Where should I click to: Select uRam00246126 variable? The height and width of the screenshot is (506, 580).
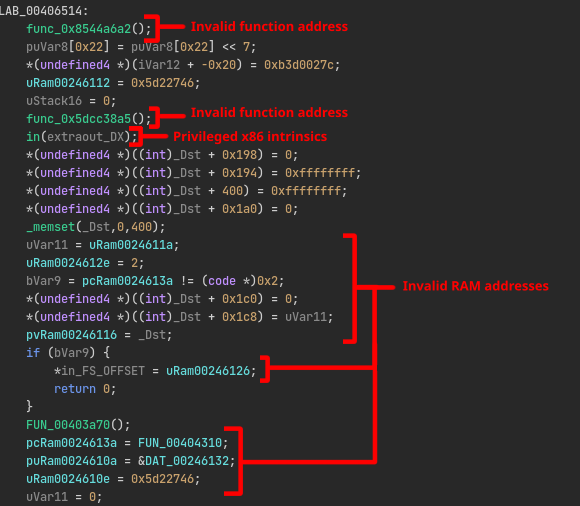click(208, 371)
